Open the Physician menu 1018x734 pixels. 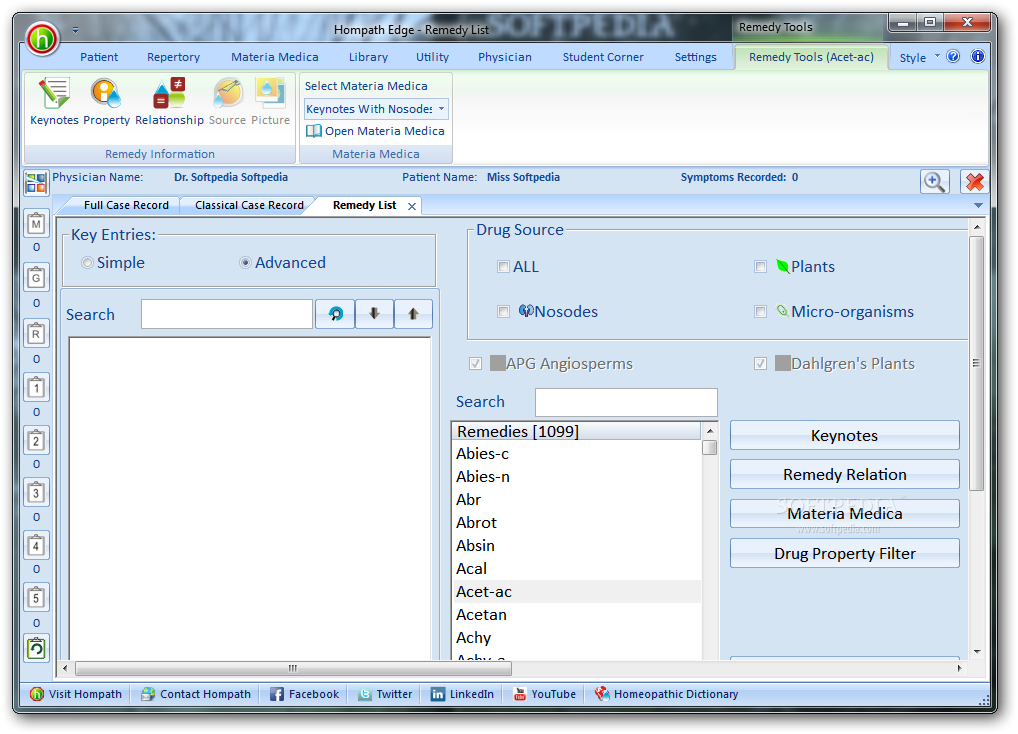(x=504, y=57)
